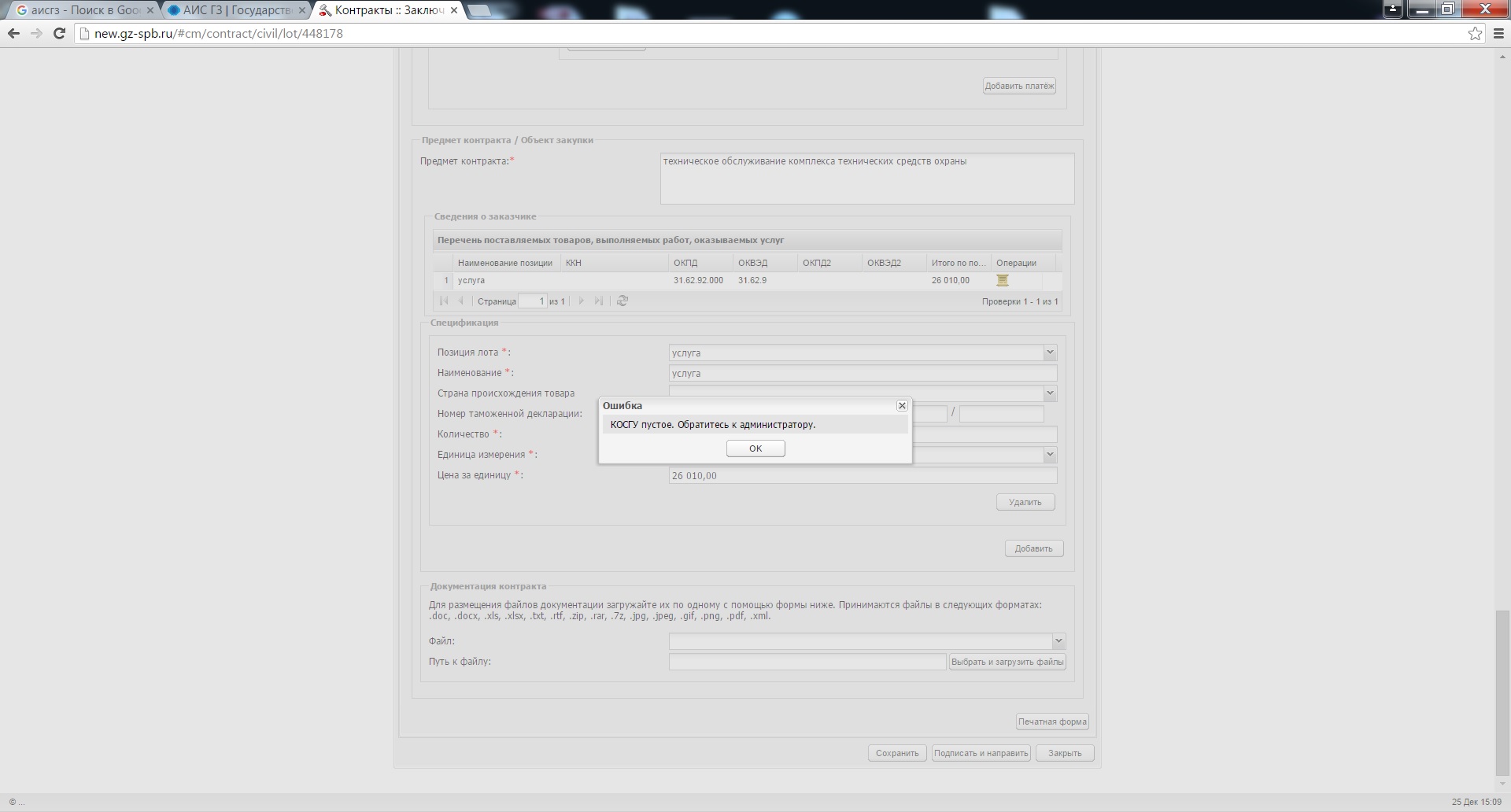Open a new browser tab
The width and height of the screenshot is (1511, 812).
pos(480,10)
